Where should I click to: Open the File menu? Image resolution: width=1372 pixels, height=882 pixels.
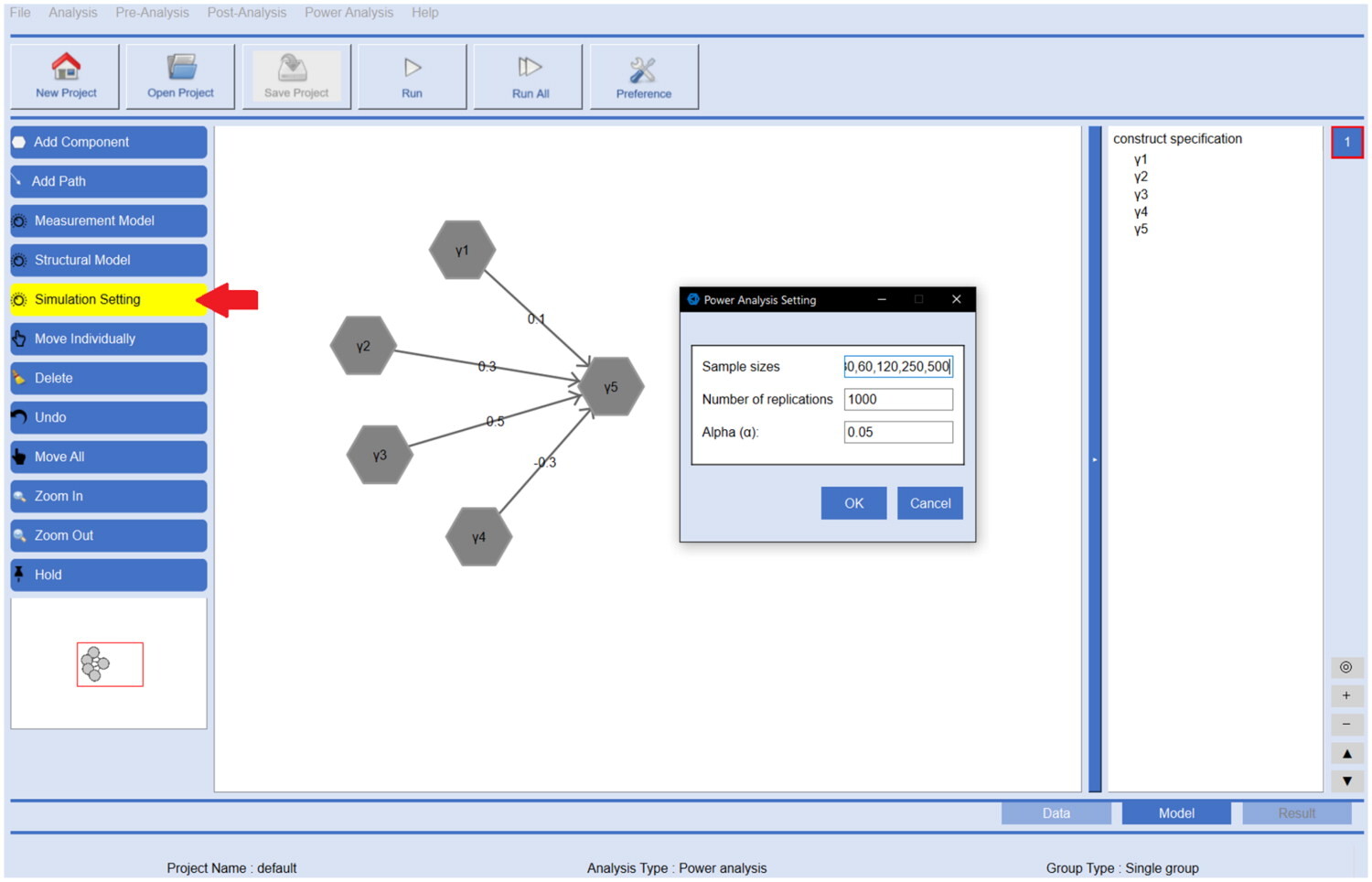point(20,13)
